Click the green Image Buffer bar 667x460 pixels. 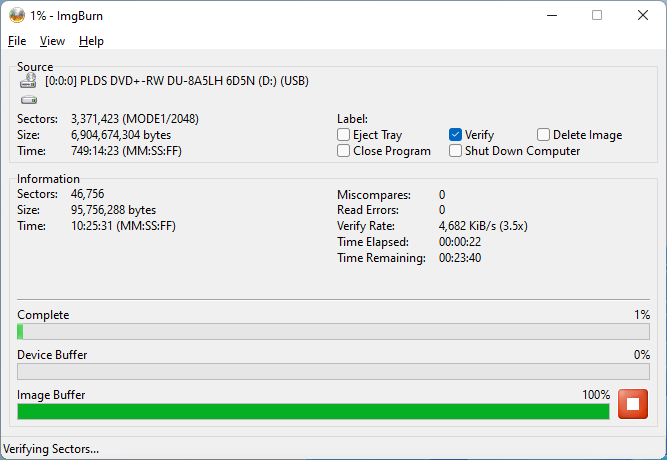[x=312, y=411]
